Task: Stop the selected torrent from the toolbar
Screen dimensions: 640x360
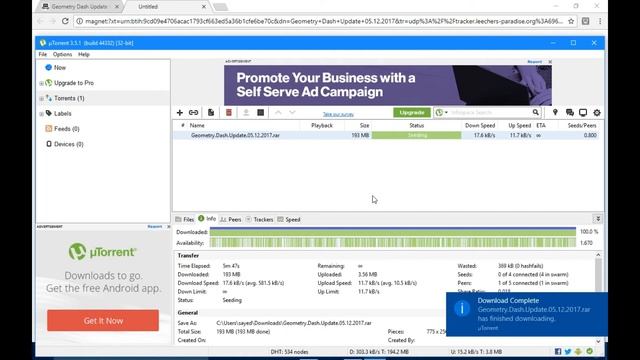Action: tap(260, 113)
